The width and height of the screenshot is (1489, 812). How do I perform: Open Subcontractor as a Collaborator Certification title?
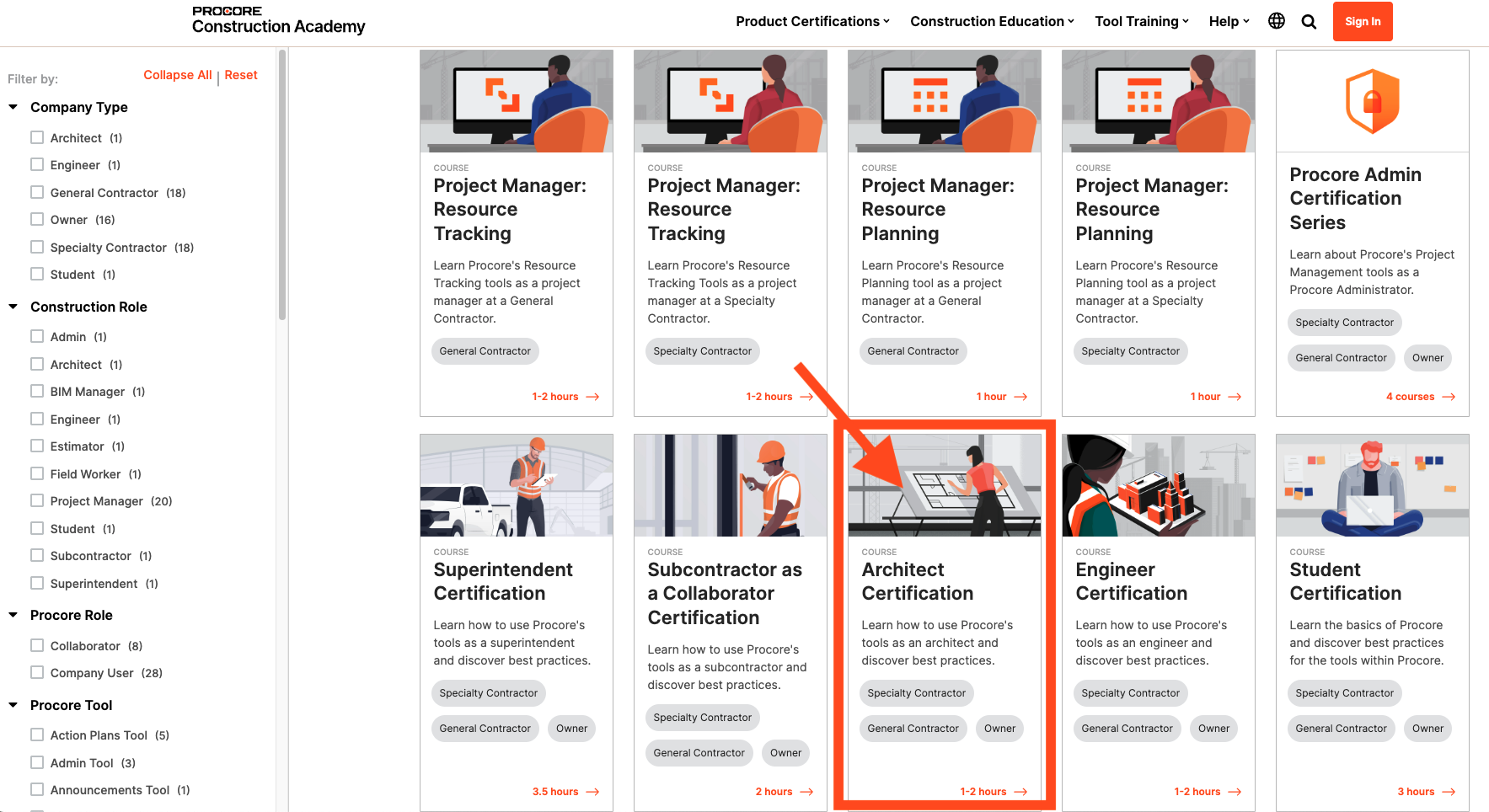point(725,593)
